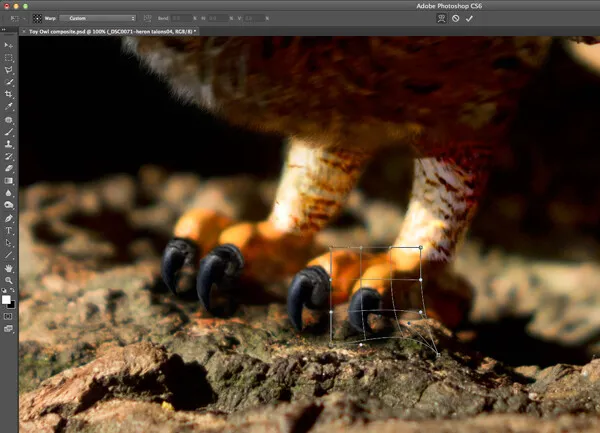Commit the warp transform with the checkmark
This screenshot has width=600, height=433.
468,18
